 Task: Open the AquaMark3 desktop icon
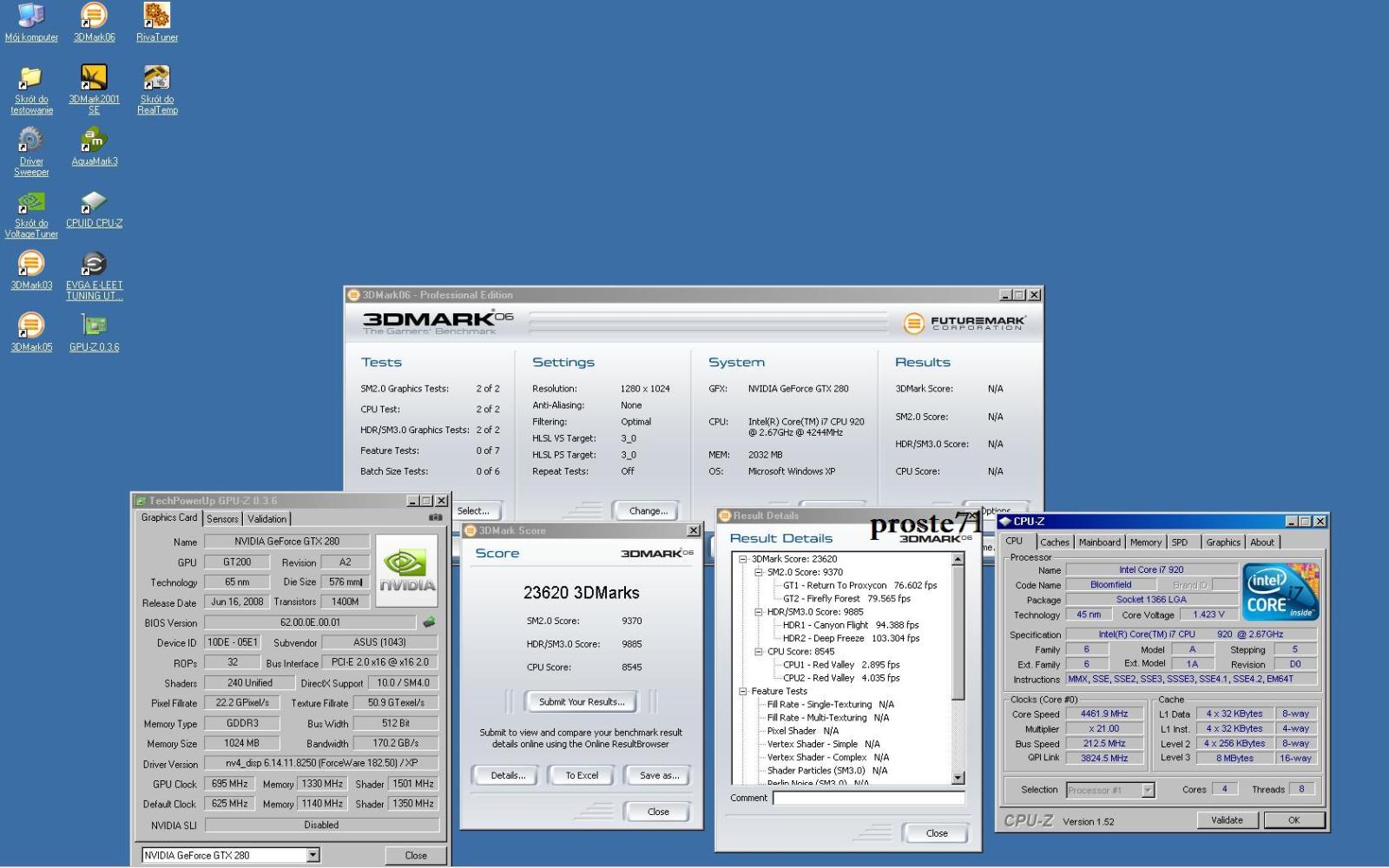point(94,147)
